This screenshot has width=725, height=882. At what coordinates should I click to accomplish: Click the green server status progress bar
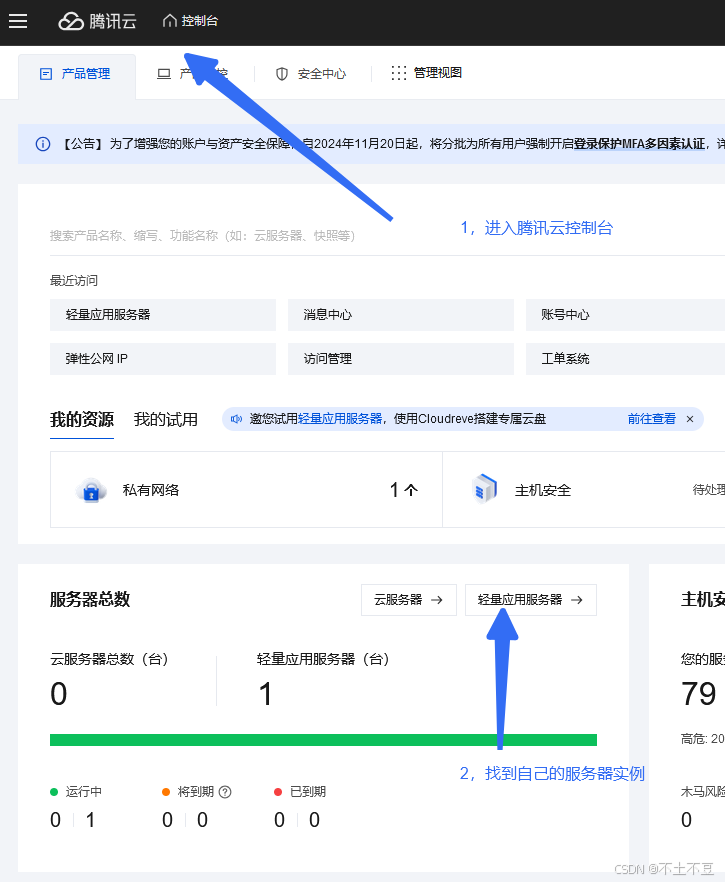click(323, 740)
